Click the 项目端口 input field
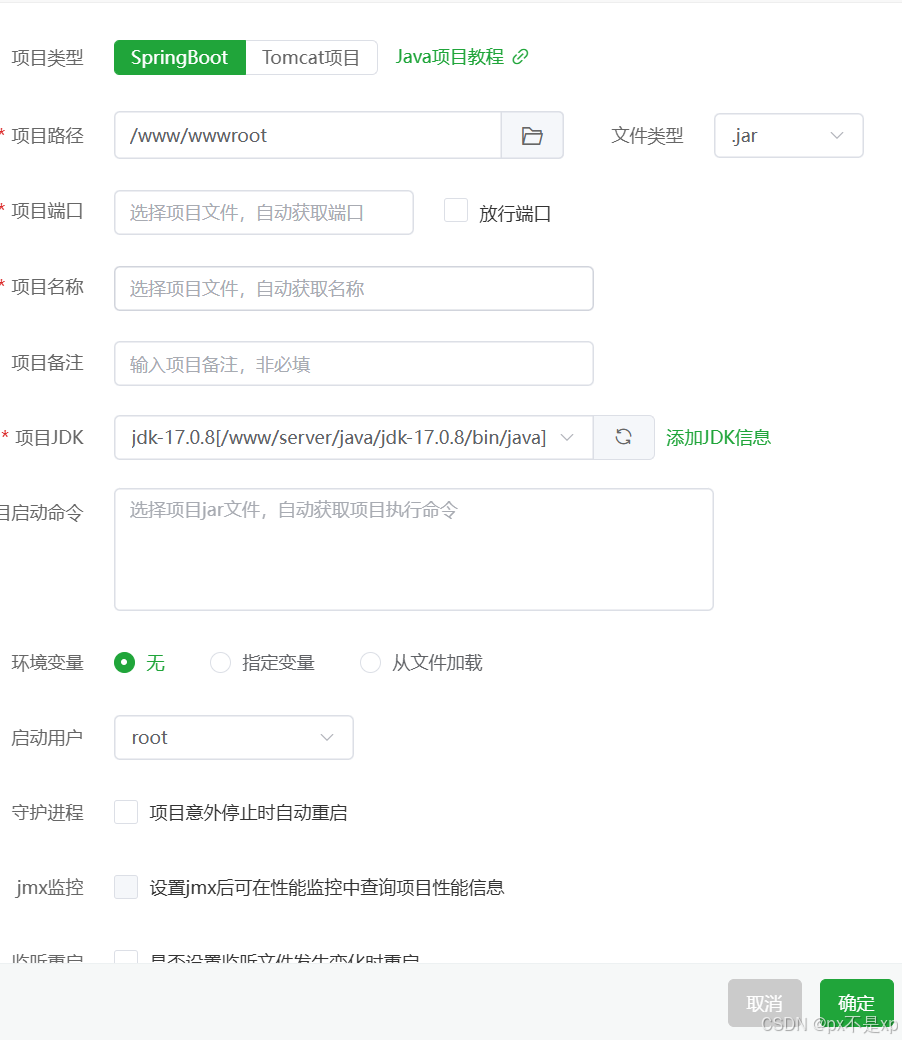 coord(264,212)
